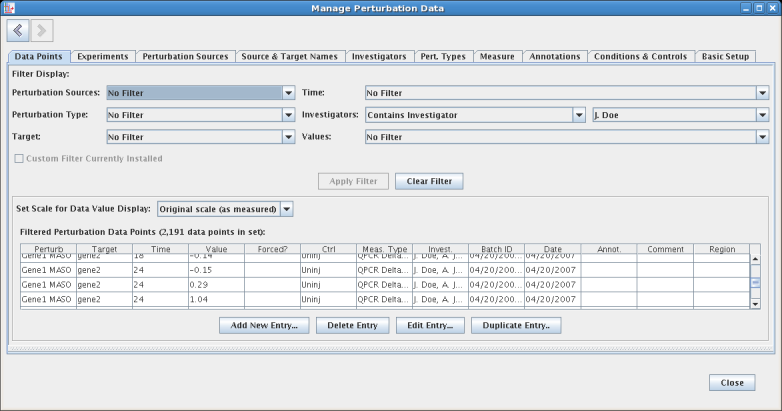Click the Close button

coord(731,383)
